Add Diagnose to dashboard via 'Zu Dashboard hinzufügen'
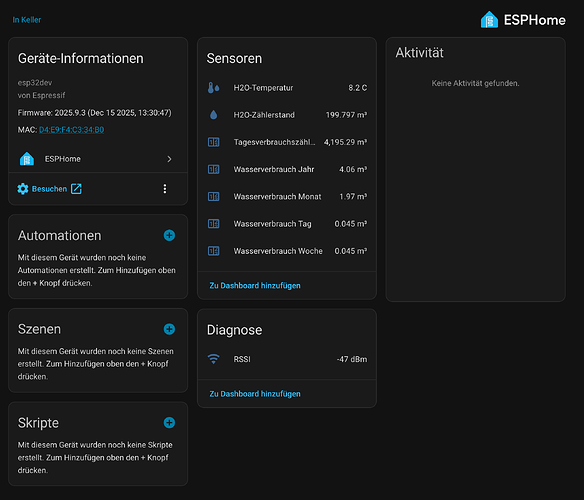 coord(255,394)
